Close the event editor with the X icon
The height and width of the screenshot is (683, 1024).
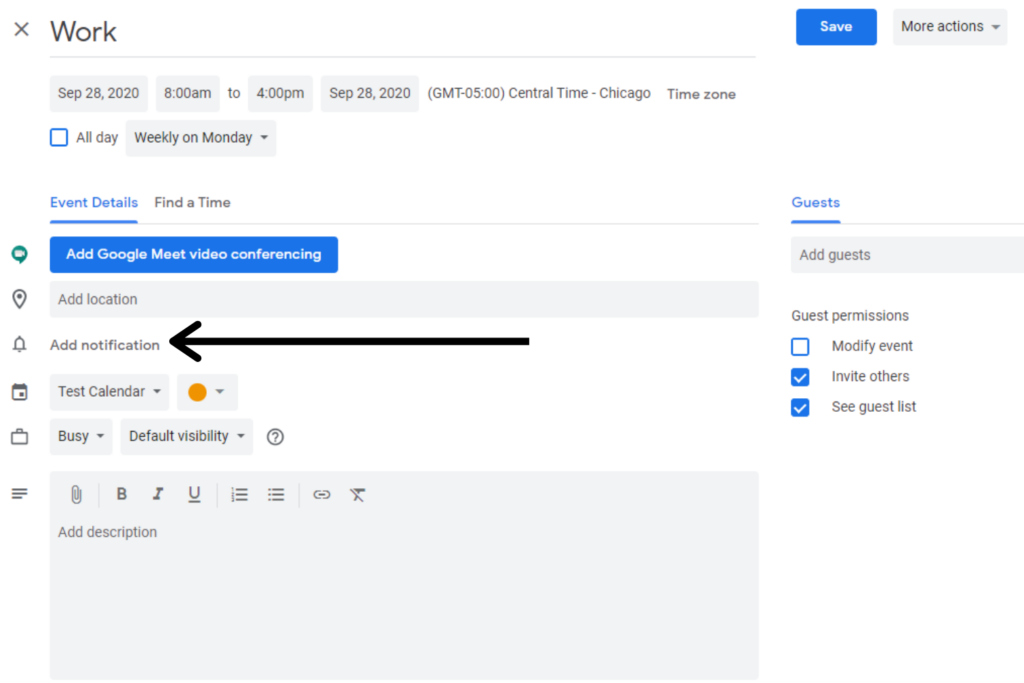[22, 29]
